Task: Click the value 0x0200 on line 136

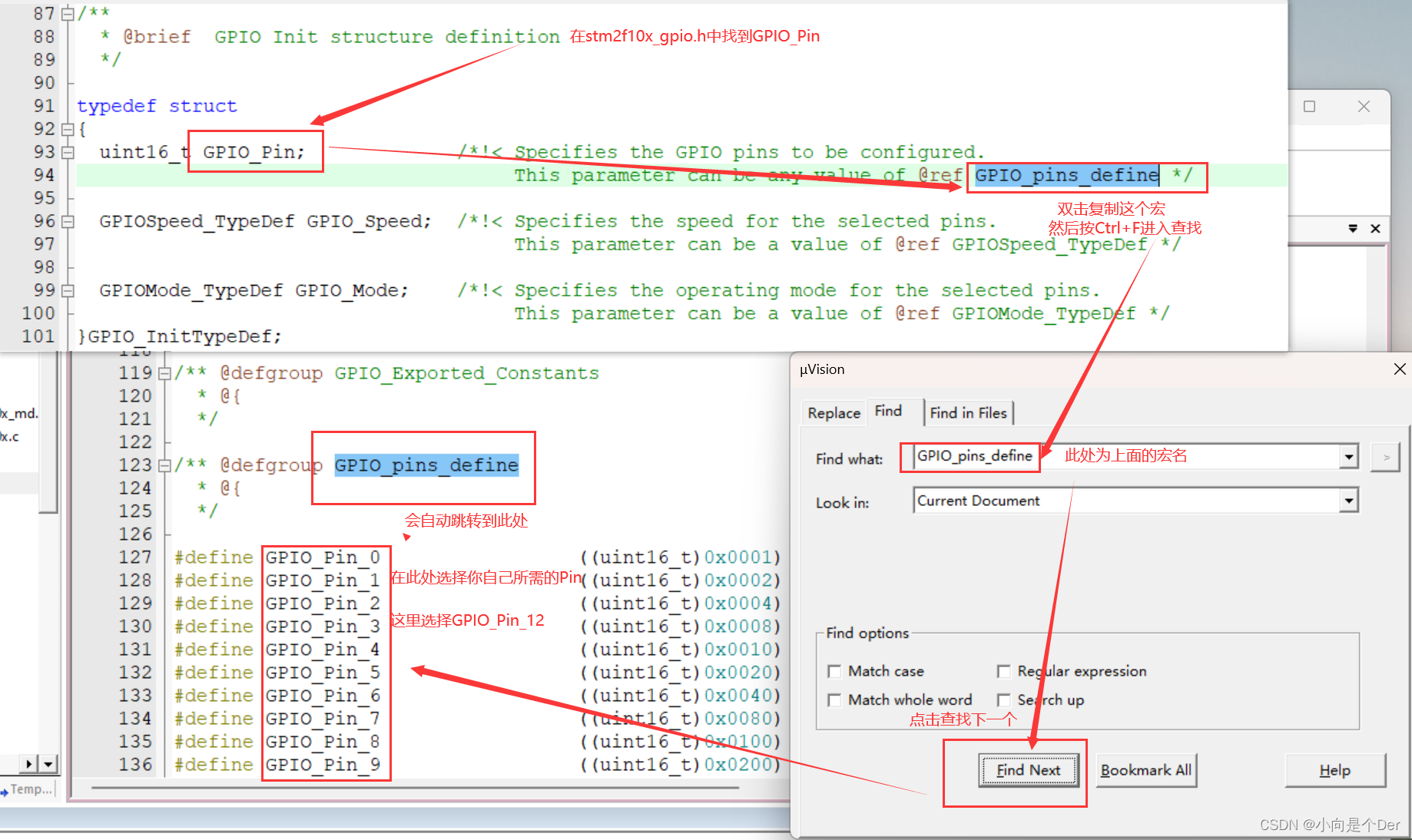Action: (x=737, y=765)
